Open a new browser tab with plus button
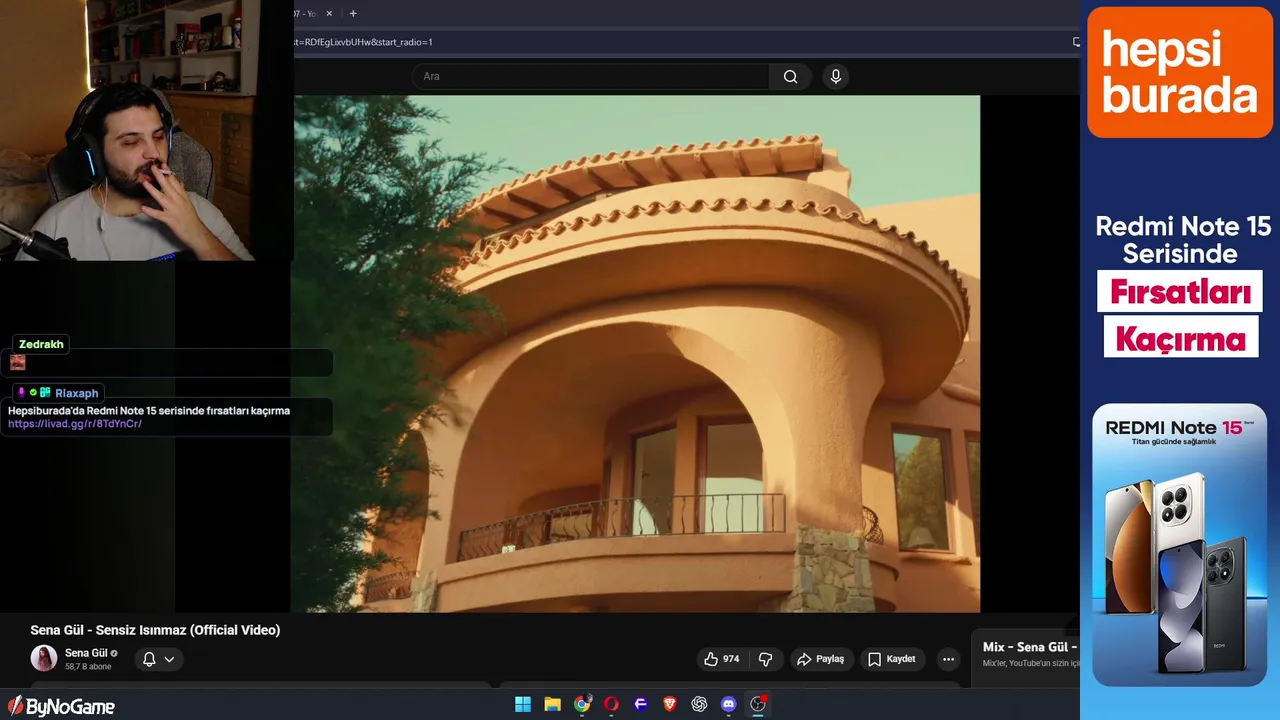The height and width of the screenshot is (720, 1280). pos(353,13)
